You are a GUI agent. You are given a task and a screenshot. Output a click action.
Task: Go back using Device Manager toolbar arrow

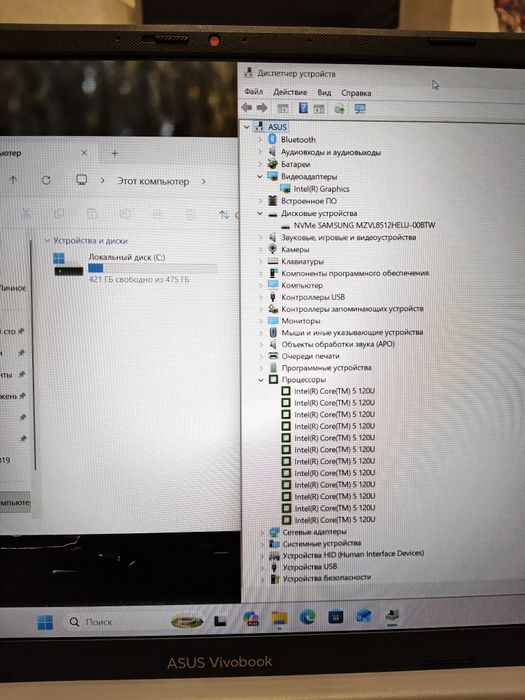tap(246, 108)
